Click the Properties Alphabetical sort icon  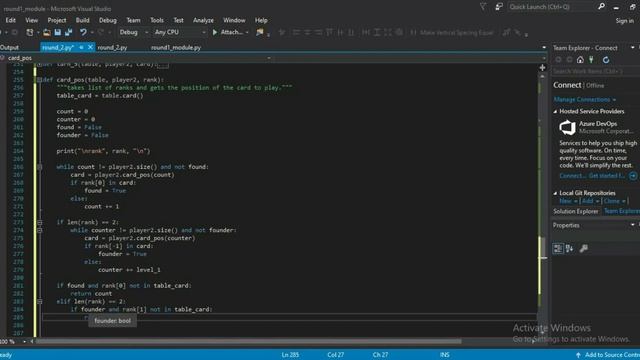(569, 249)
